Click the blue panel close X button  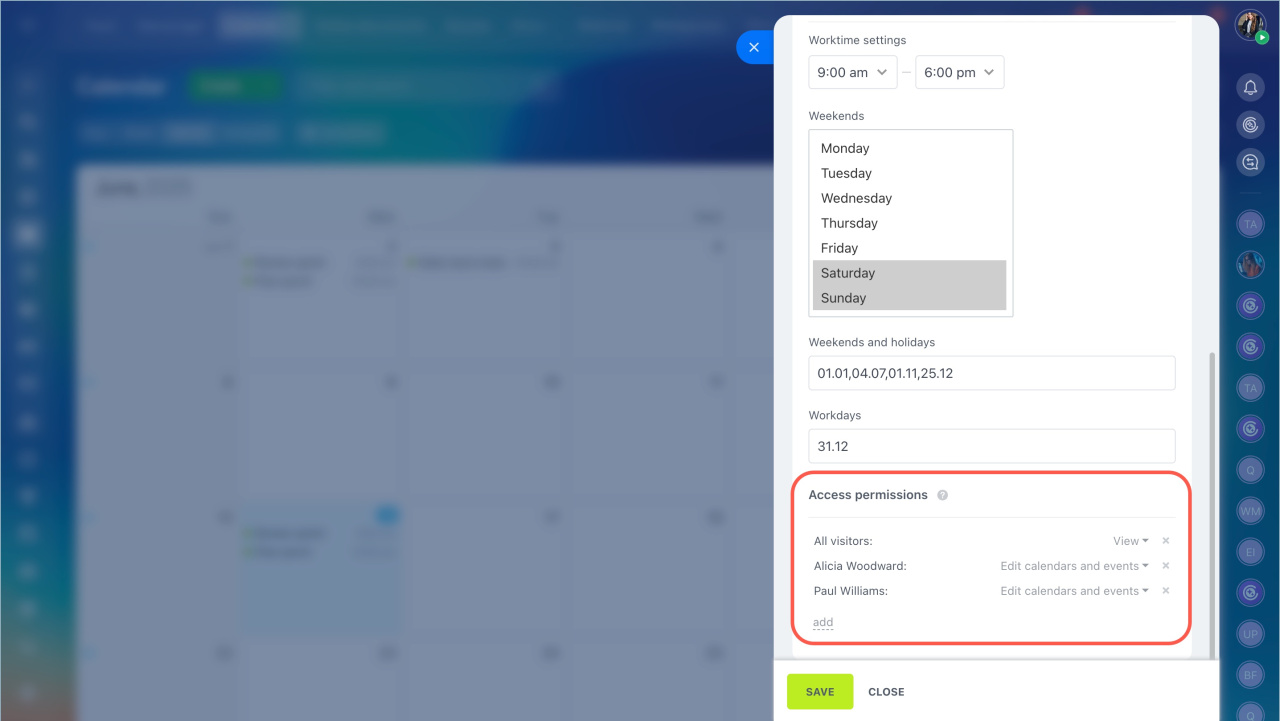pos(754,47)
